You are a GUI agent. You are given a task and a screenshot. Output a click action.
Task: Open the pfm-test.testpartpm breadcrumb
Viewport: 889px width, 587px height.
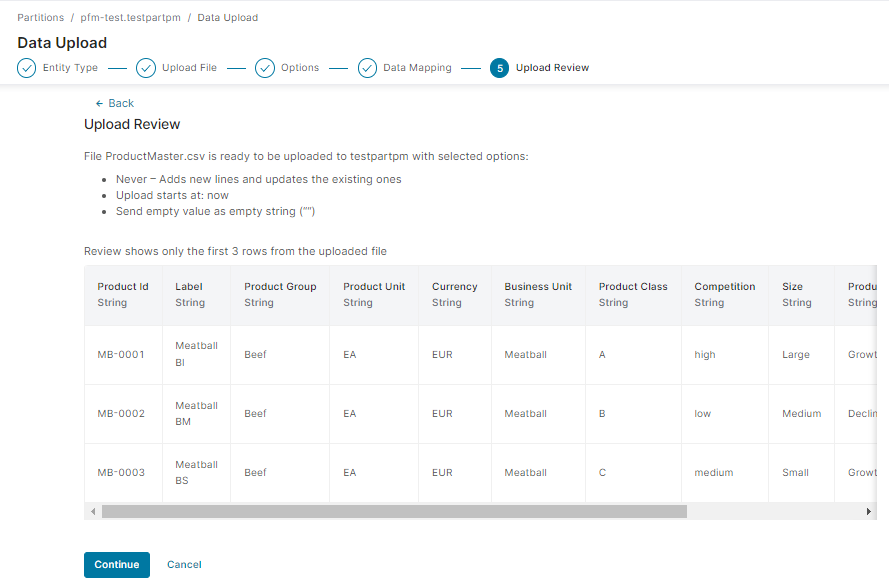coord(130,18)
